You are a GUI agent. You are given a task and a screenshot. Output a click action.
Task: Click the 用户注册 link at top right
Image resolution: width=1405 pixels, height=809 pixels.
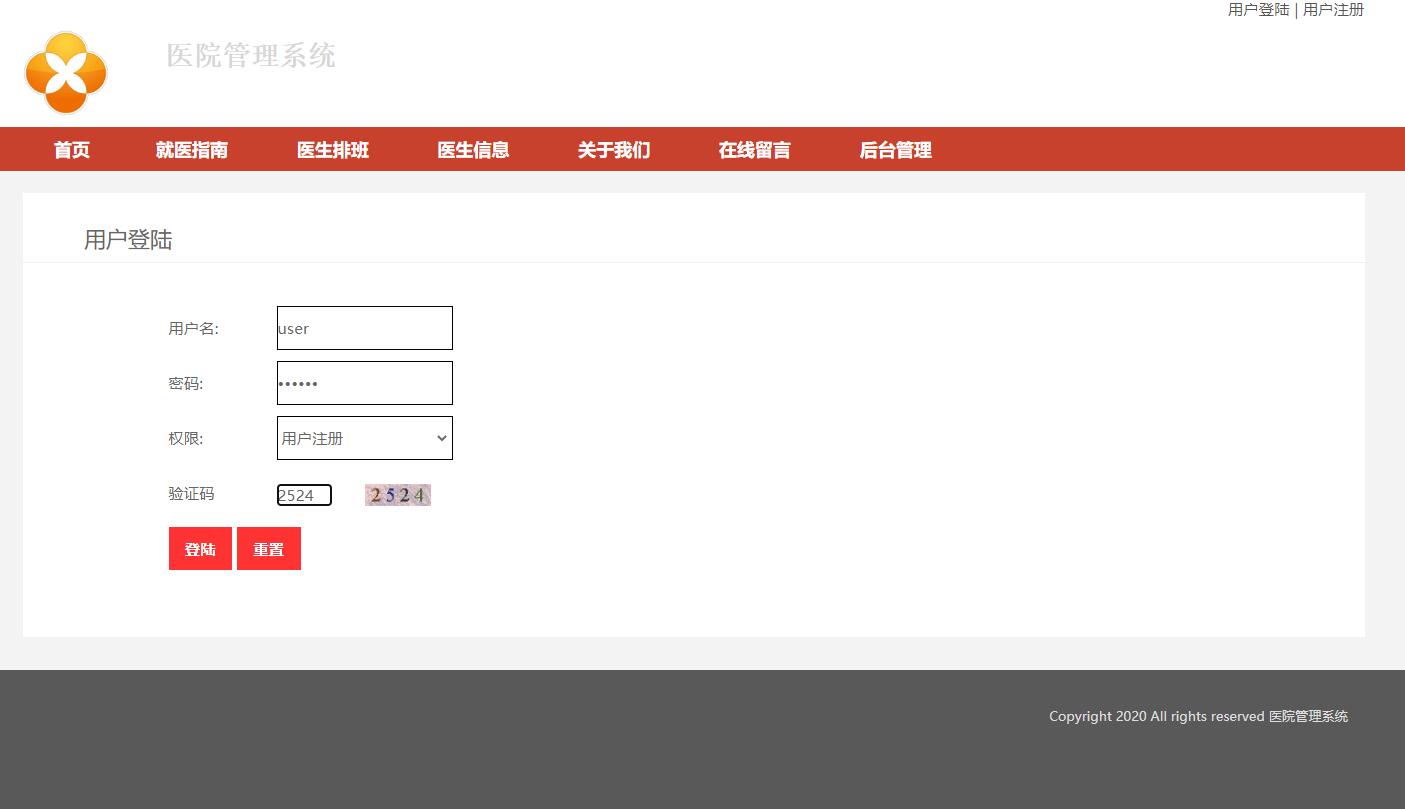click(1333, 10)
